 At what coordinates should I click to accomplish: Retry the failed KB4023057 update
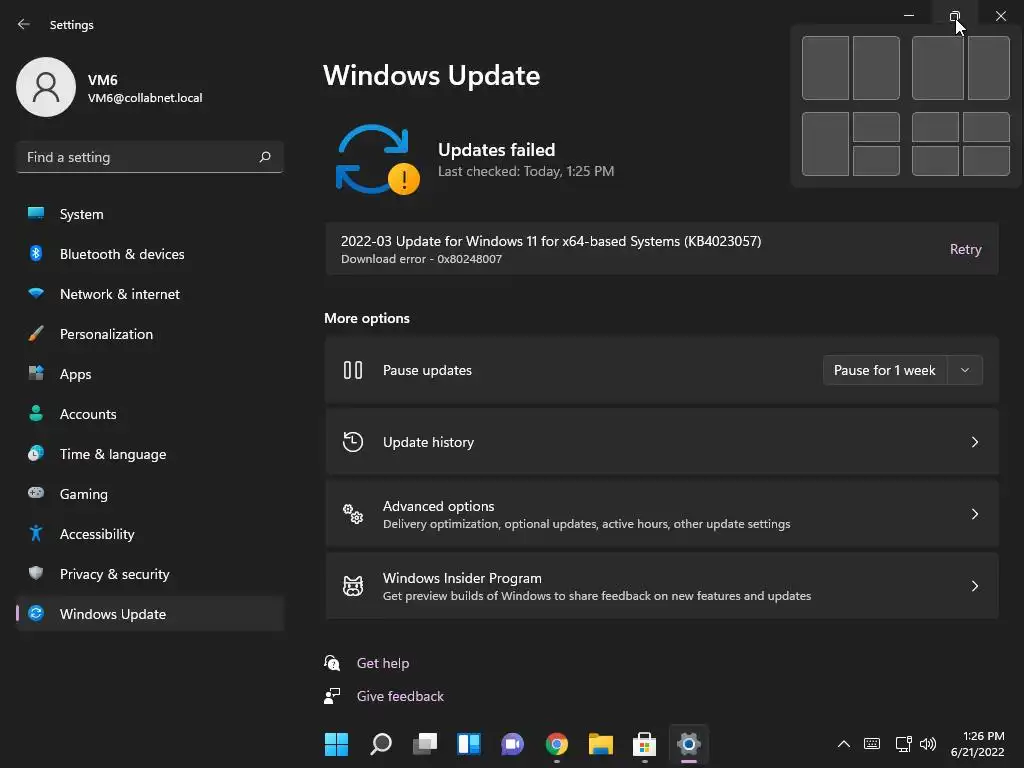965,249
